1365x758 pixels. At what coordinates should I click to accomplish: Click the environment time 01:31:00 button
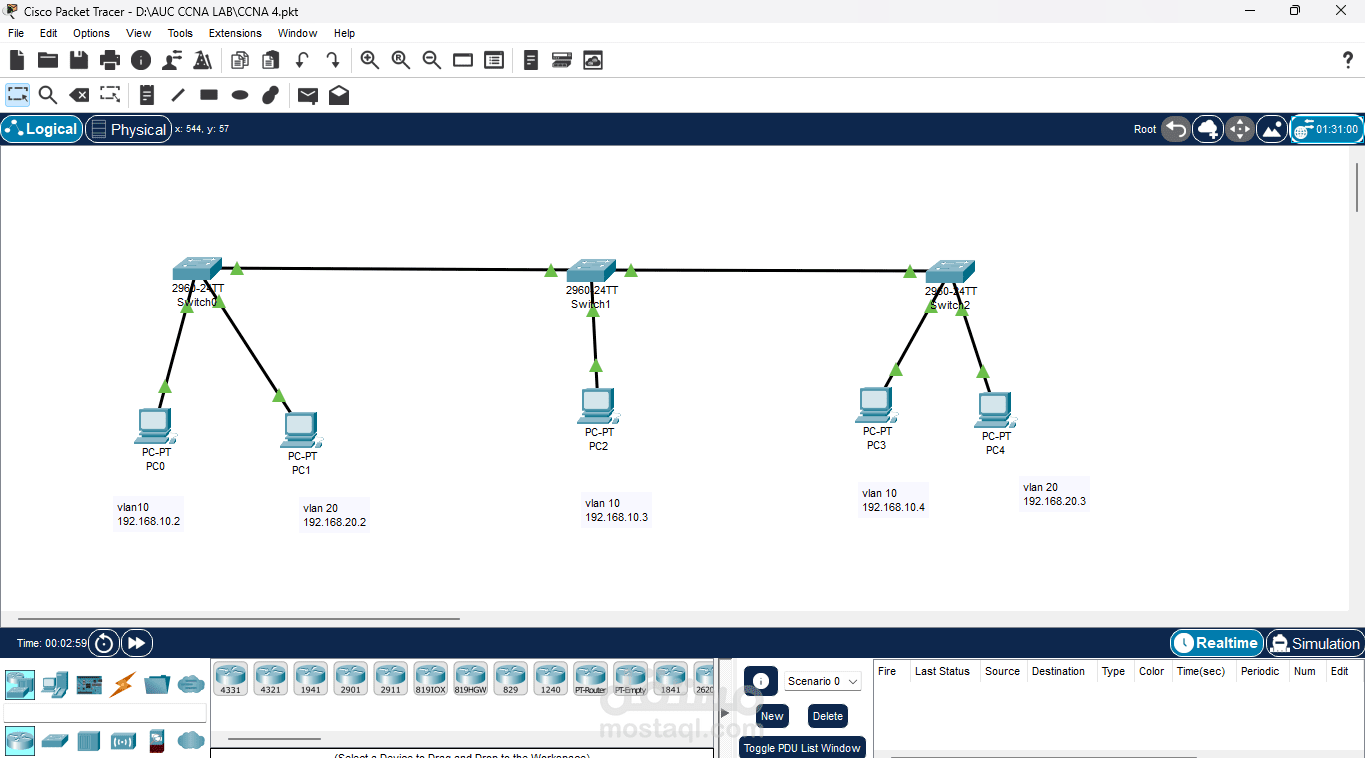coord(1327,129)
